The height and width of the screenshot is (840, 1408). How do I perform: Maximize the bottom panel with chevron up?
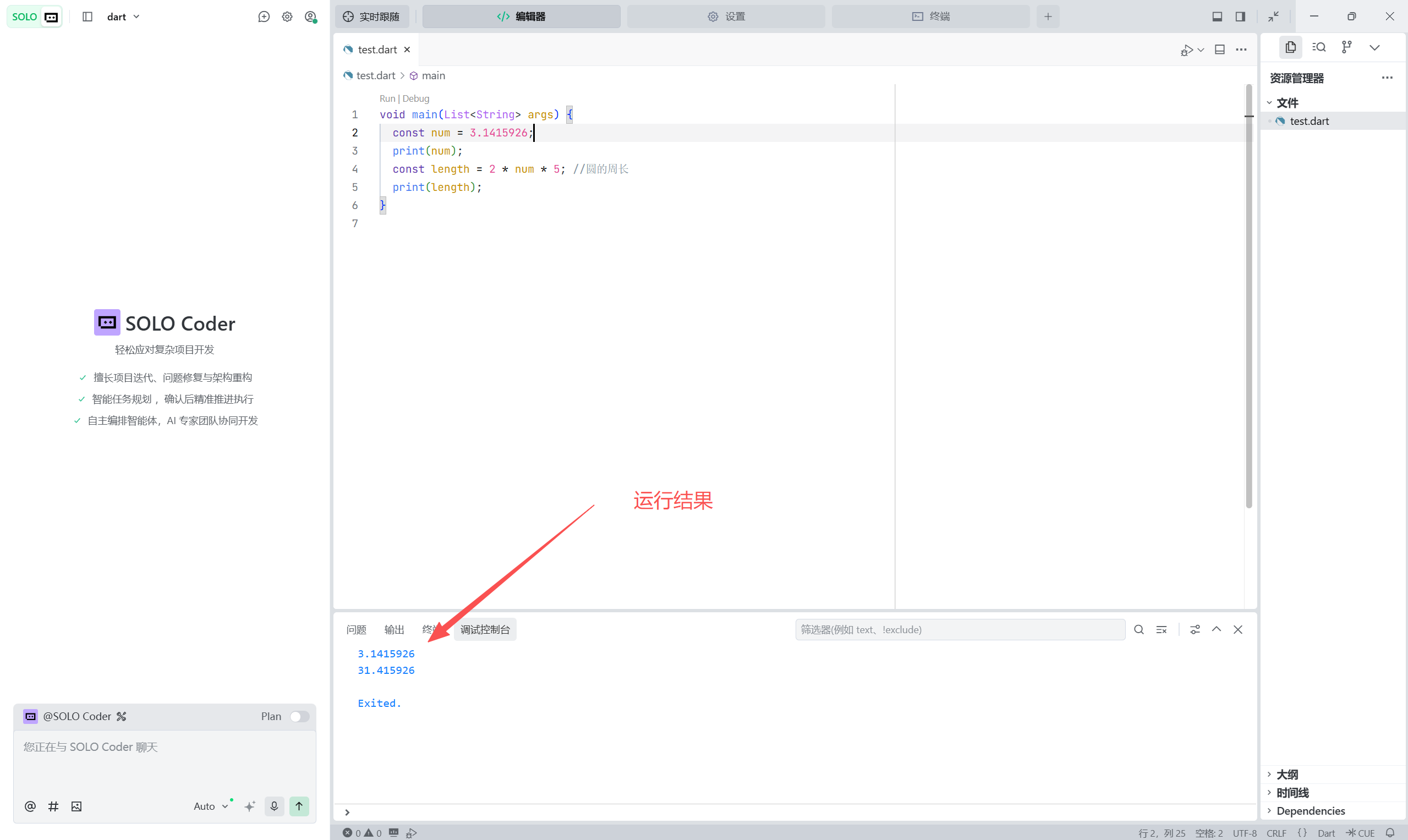1216,629
